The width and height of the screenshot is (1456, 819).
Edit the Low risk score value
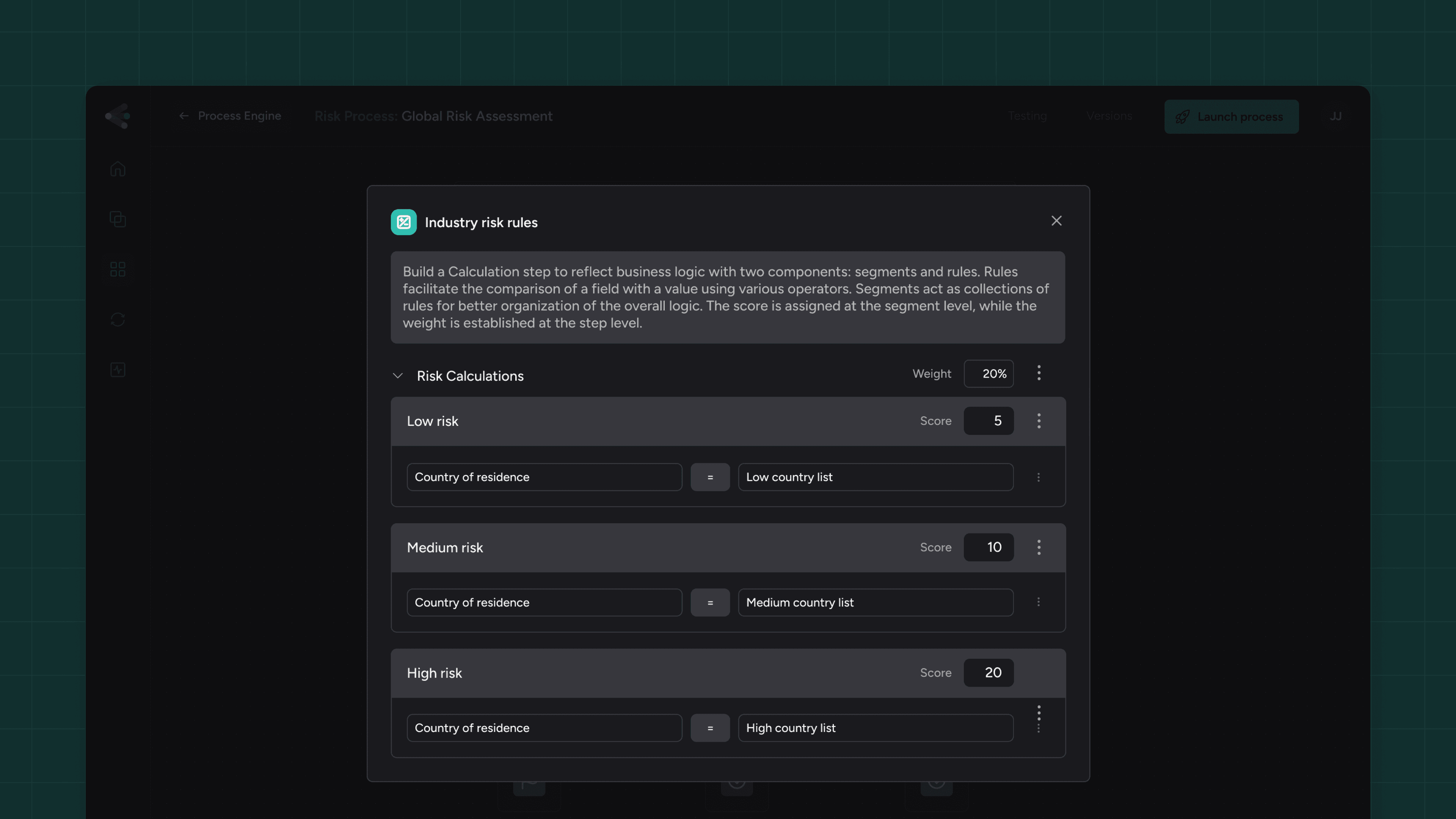988,420
